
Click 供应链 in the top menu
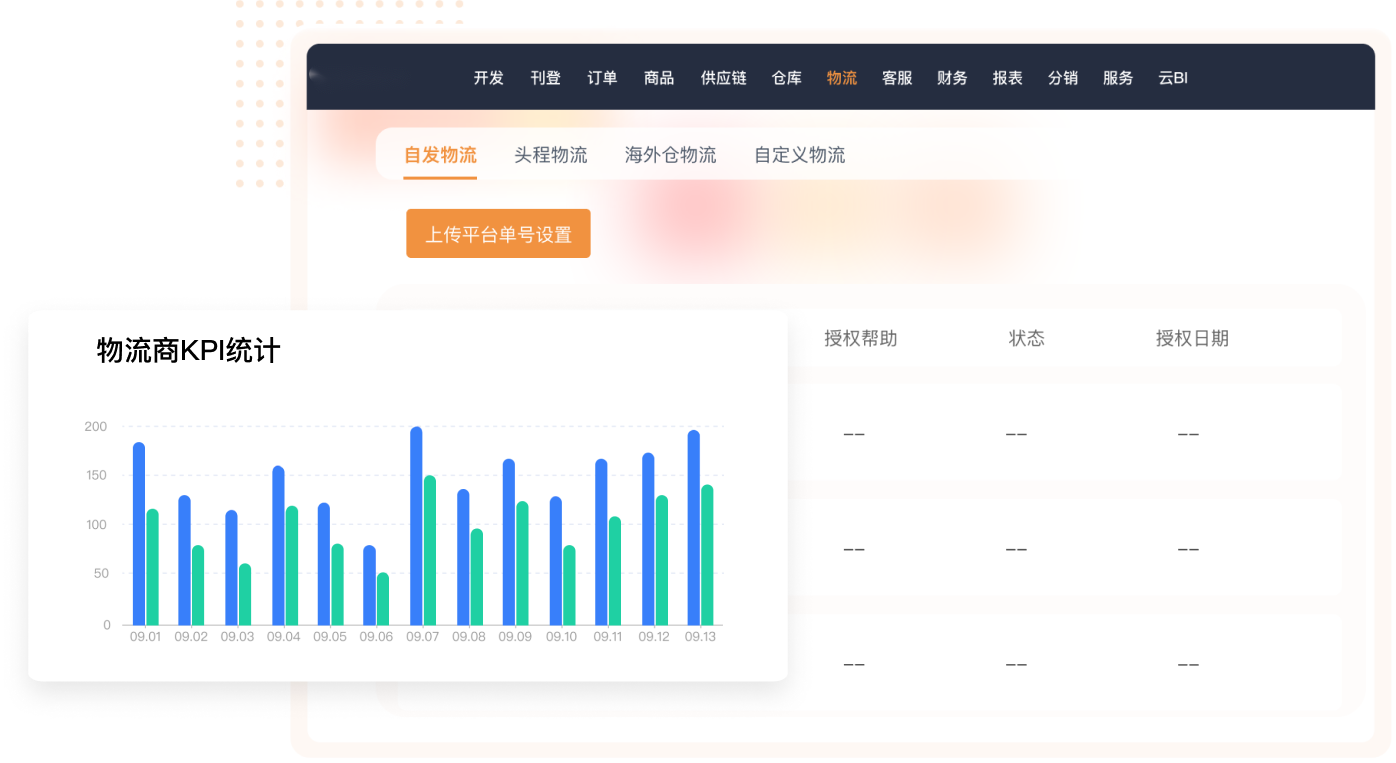(723, 78)
